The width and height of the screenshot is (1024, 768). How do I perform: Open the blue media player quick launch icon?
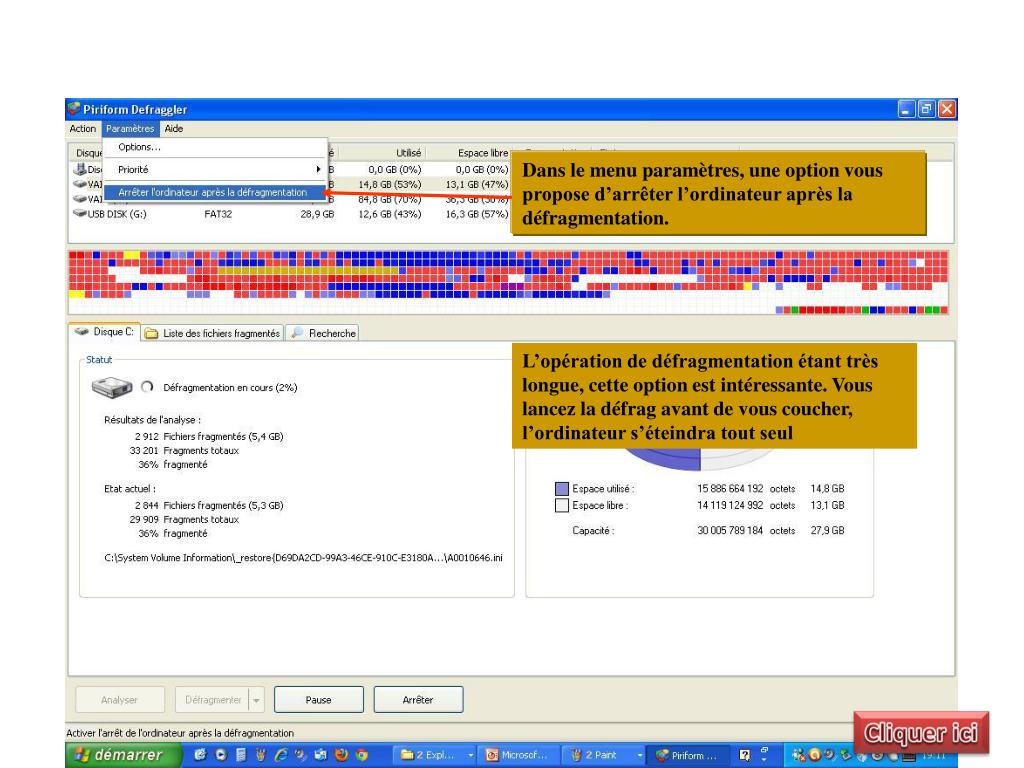click(x=220, y=755)
